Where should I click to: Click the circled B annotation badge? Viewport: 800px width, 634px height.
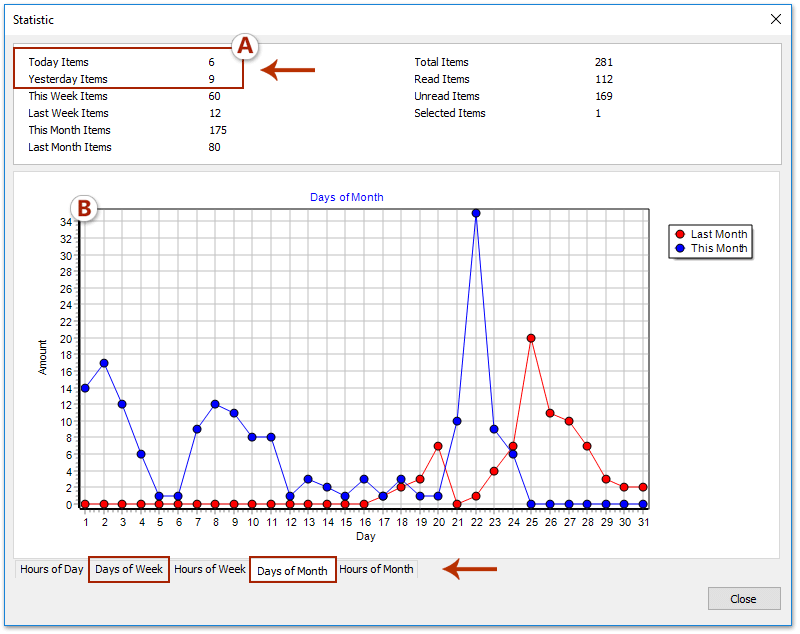84,208
